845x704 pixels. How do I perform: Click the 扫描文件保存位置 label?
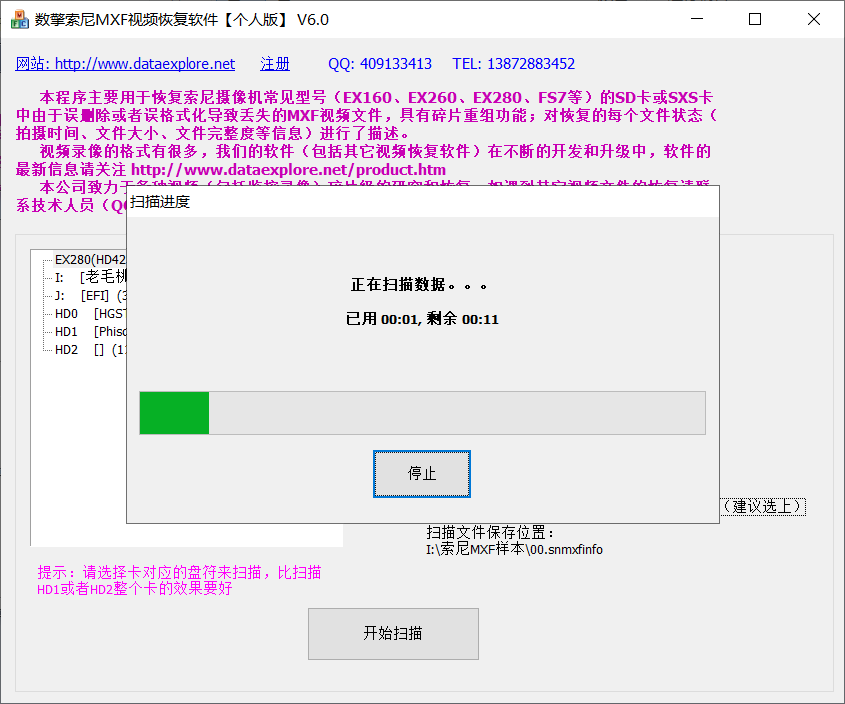[490, 533]
